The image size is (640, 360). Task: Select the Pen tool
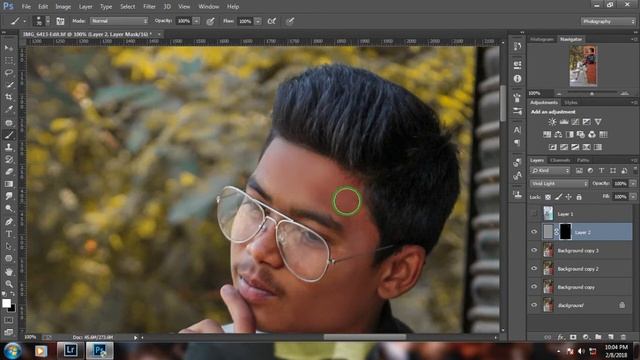tap(9, 222)
